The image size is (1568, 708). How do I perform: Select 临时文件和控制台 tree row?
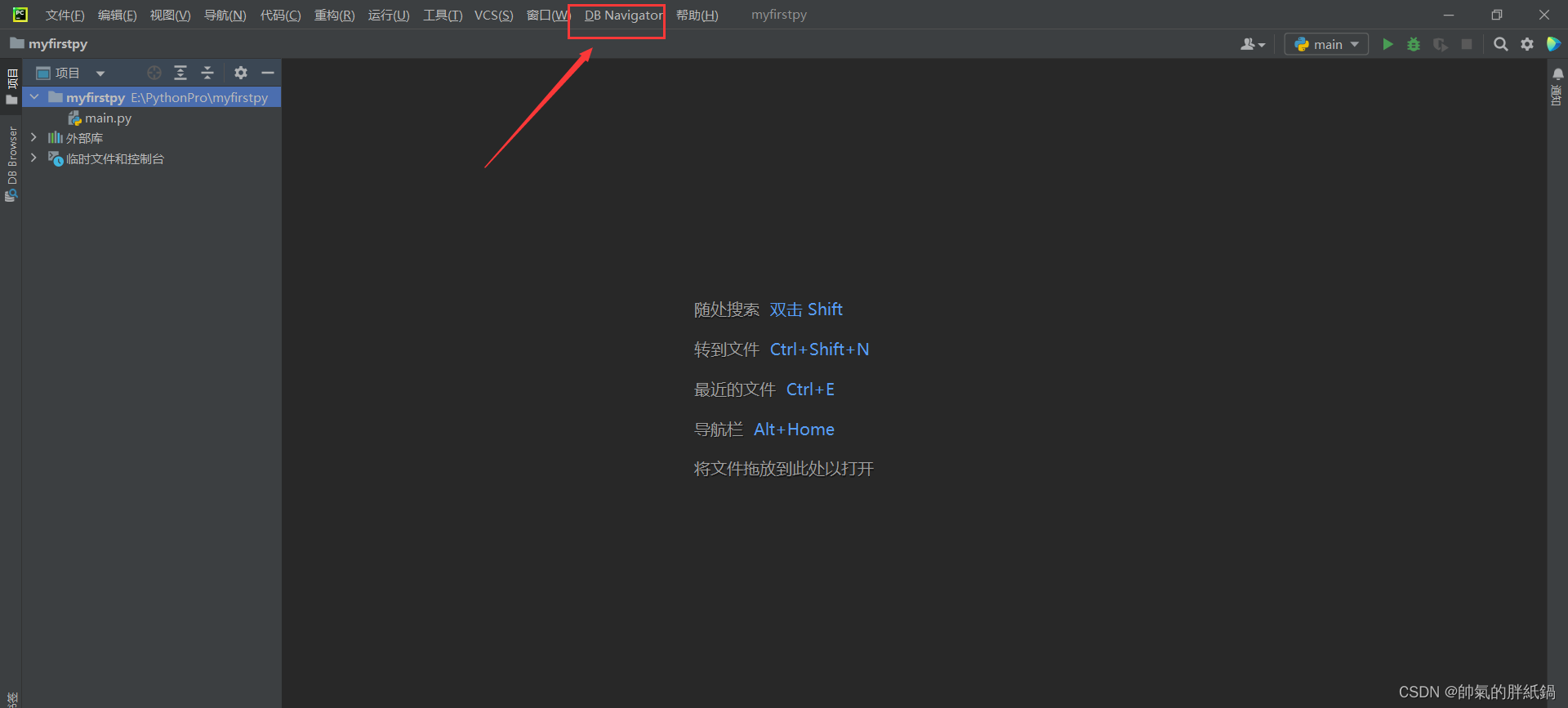114,158
